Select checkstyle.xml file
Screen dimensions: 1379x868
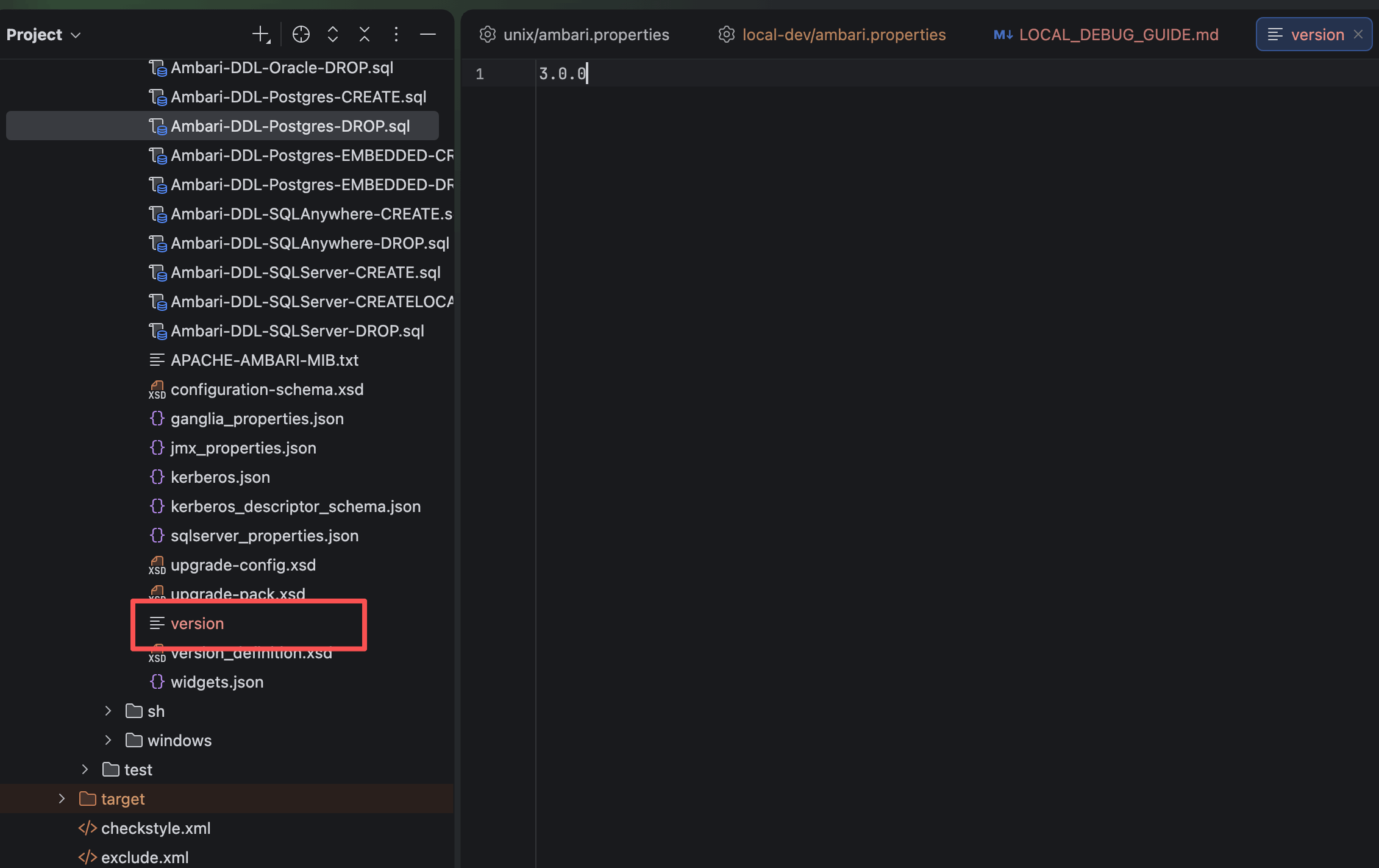(x=155, y=828)
